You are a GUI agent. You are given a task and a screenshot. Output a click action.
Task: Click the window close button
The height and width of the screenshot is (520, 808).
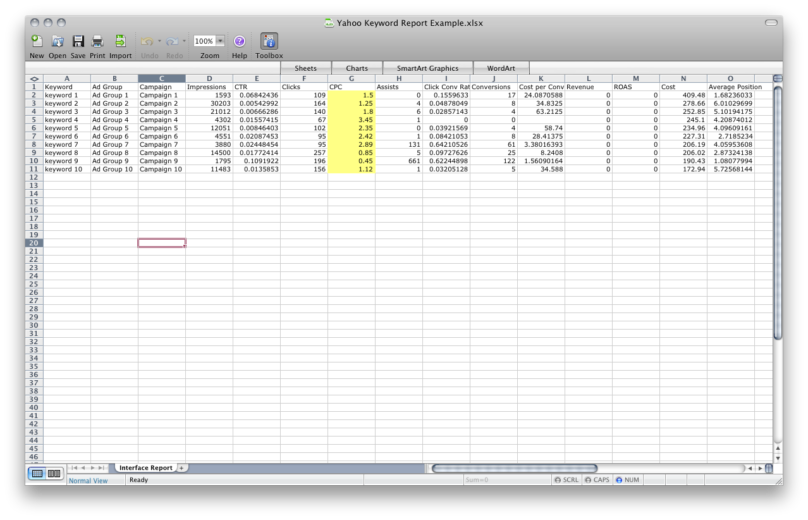pyautogui.click(x=35, y=22)
